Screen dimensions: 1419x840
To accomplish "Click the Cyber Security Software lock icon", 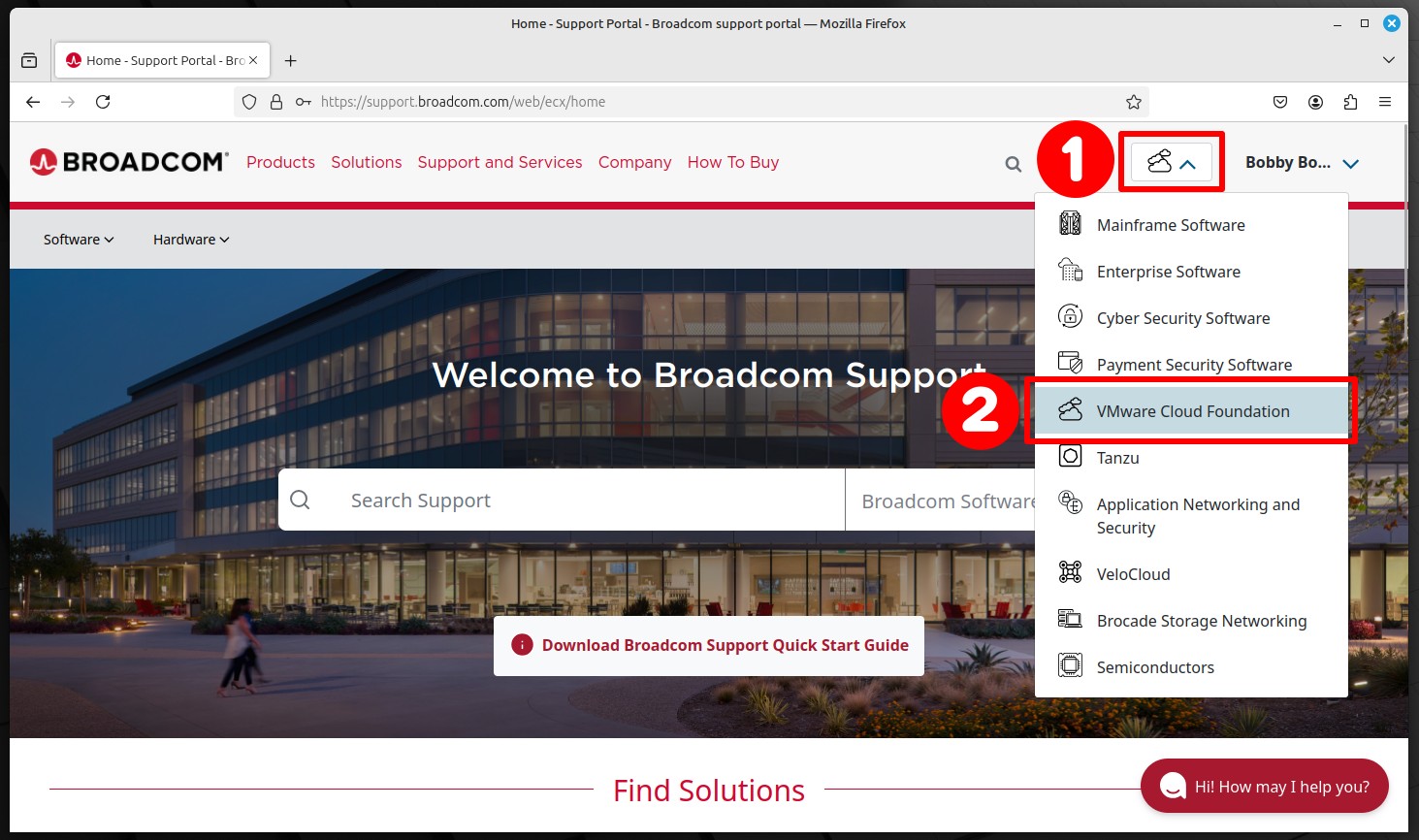I will [1070, 317].
